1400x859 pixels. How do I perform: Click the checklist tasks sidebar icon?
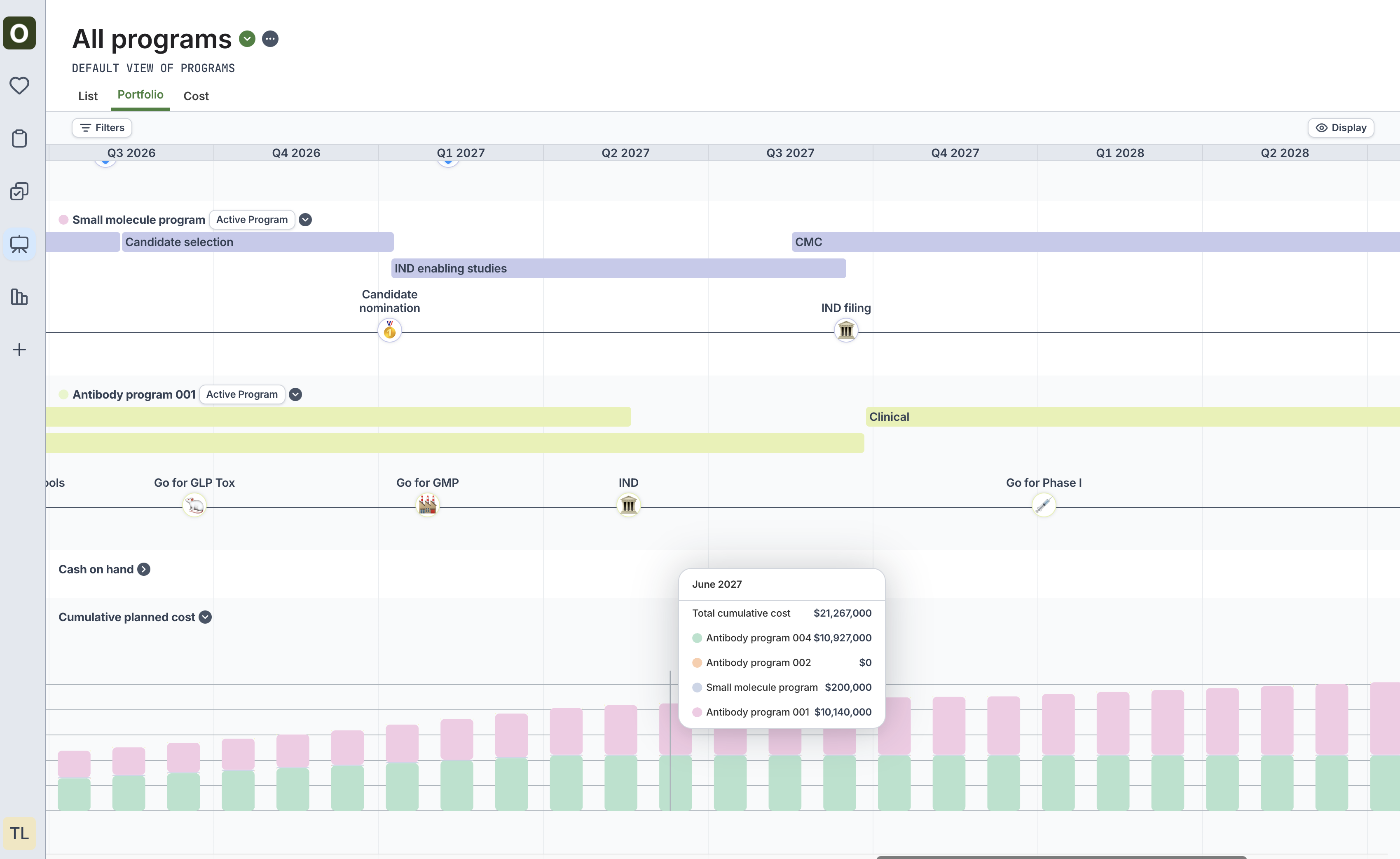click(19, 191)
